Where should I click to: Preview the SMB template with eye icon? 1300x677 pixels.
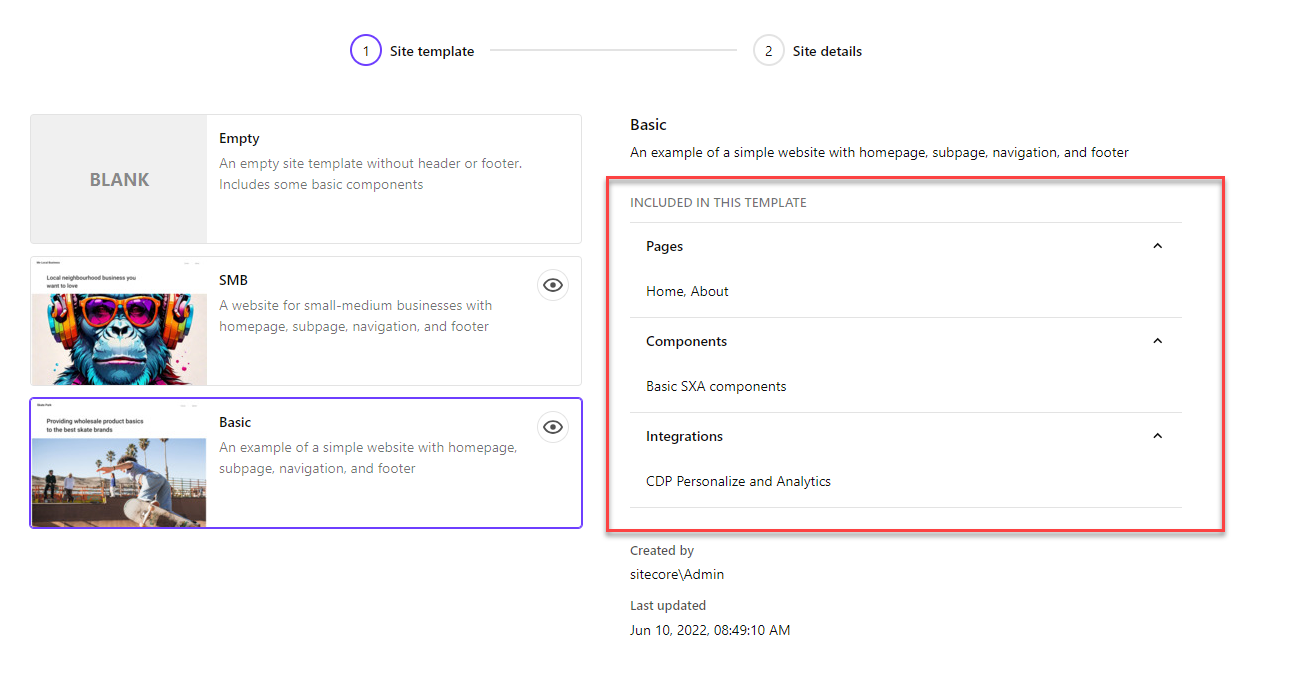coord(553,285)
